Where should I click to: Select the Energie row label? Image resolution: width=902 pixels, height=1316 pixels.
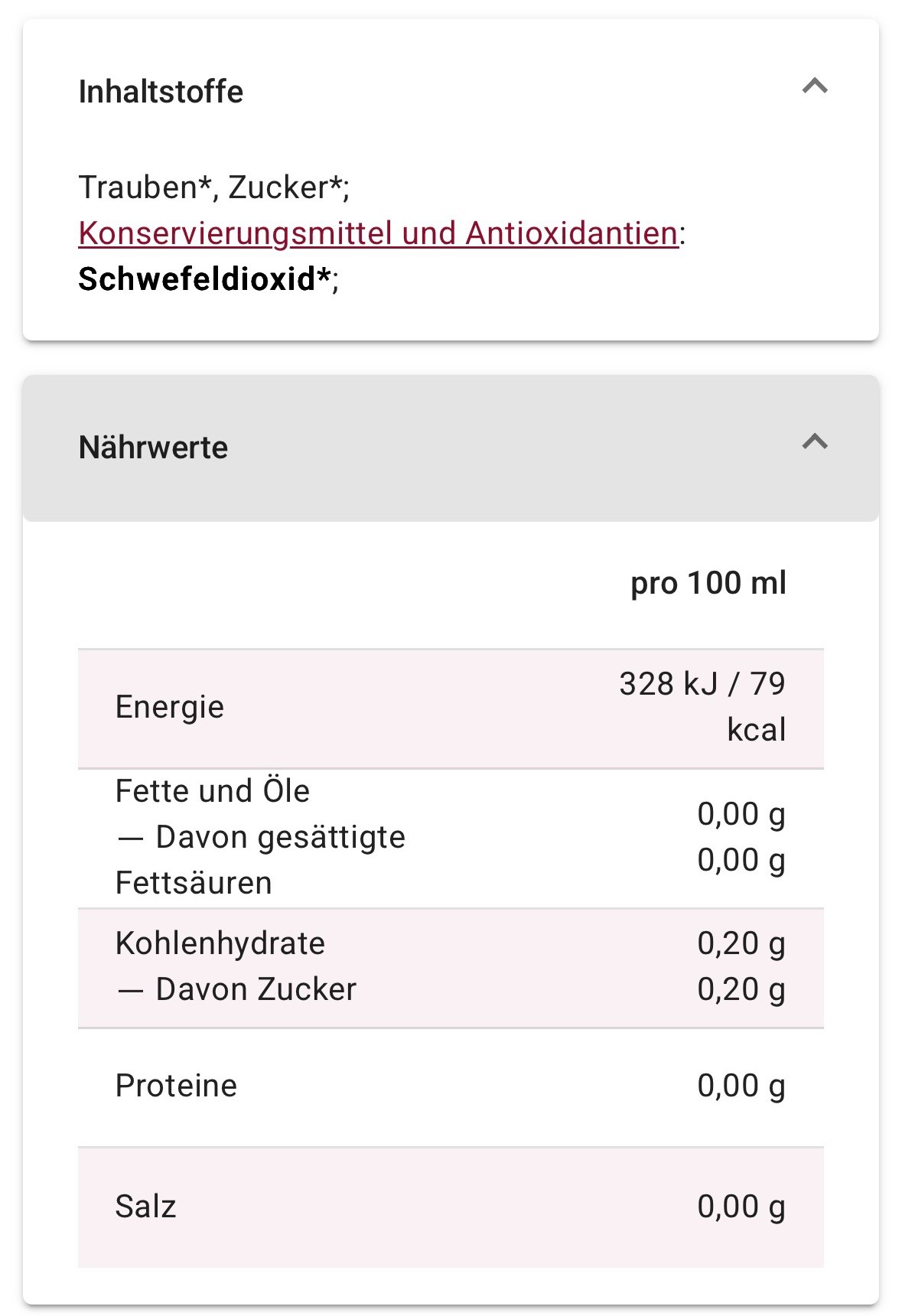[x=170, y=707]
